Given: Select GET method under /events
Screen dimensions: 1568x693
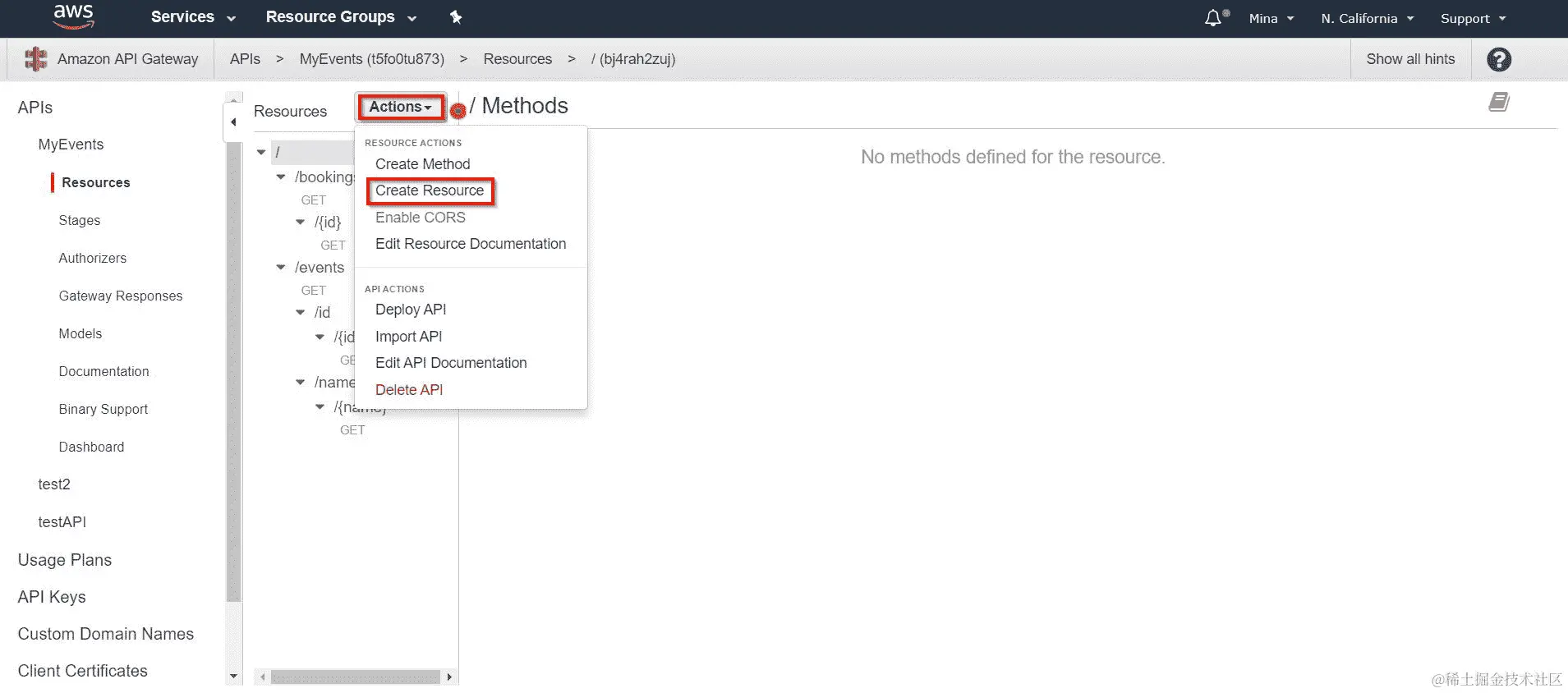Looking at the screenshot, I should coord(314,291).
